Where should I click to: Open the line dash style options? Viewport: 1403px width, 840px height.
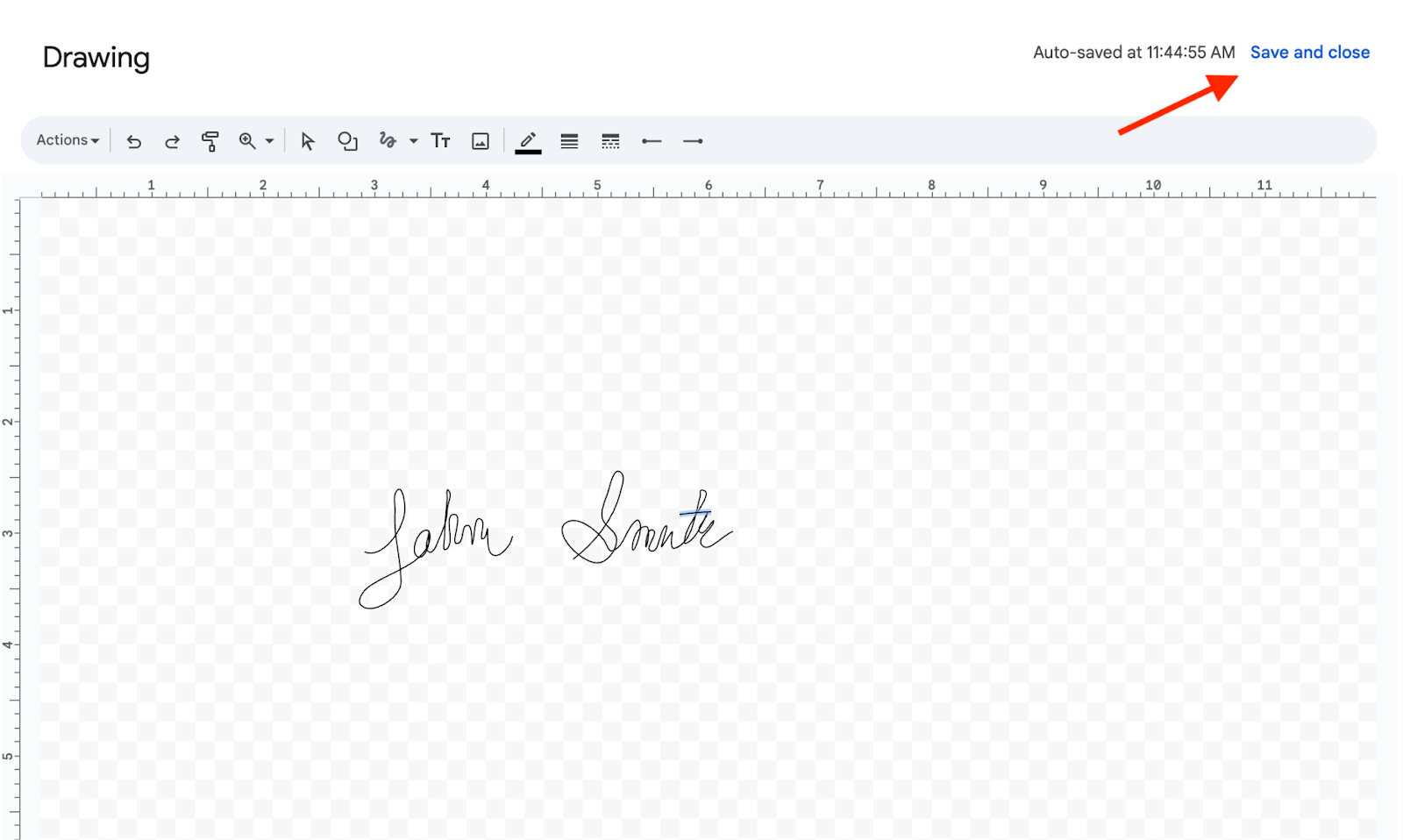(610, 141)
